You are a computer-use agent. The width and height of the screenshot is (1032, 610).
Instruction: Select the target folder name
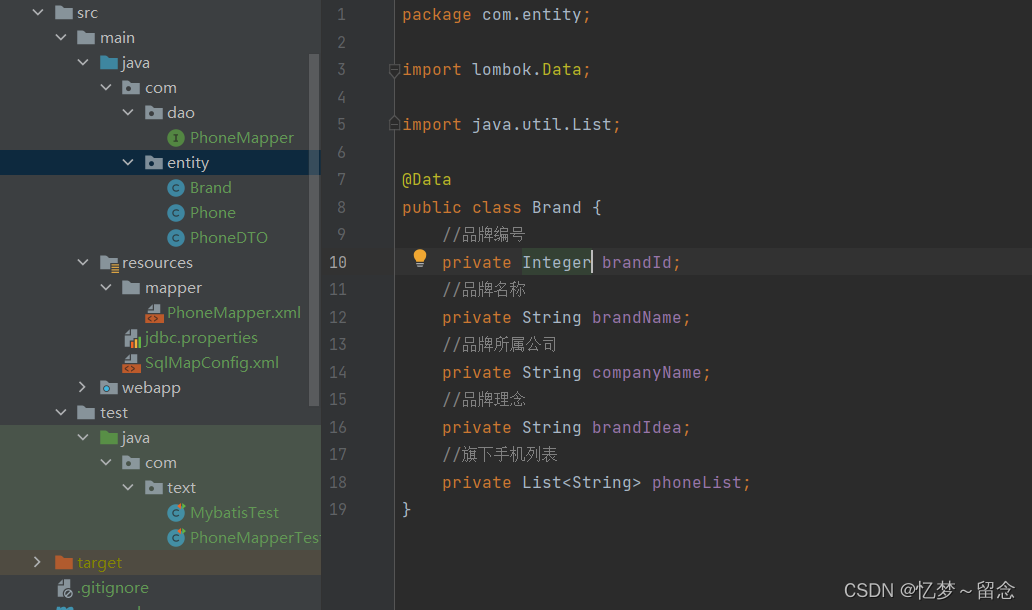99,563
